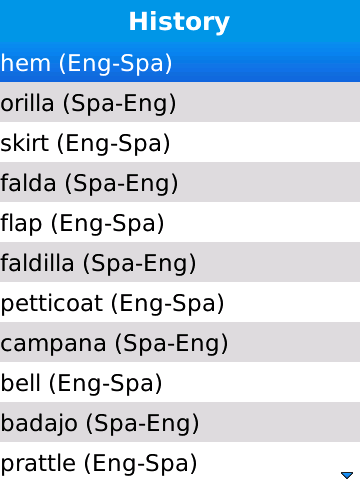Click the (Spa-Eng) label beside orilla
Viewport: 360px width, 480px height.
[x=119, y=103]
